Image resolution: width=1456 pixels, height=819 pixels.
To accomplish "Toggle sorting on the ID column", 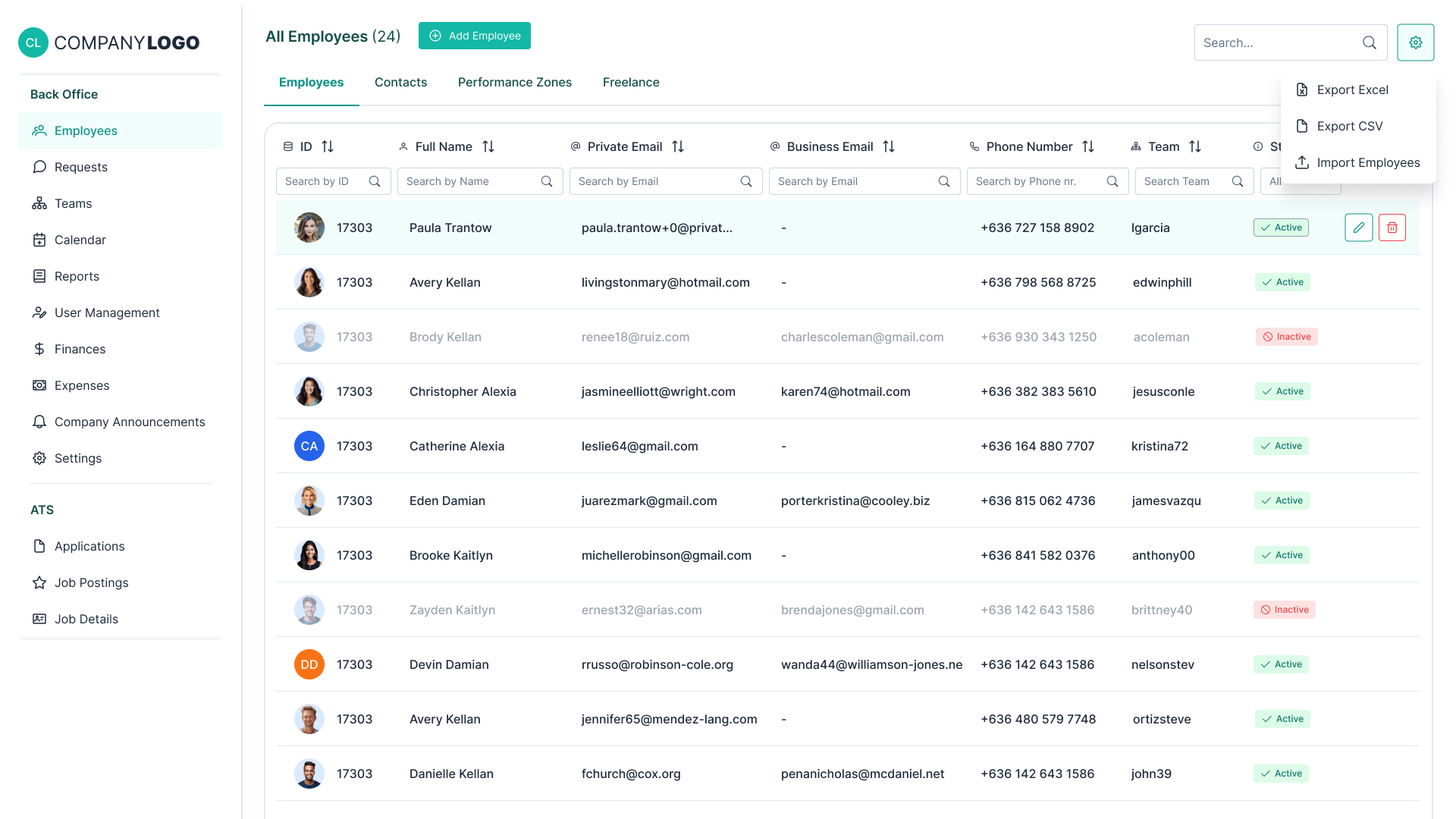I will (327, 146).
